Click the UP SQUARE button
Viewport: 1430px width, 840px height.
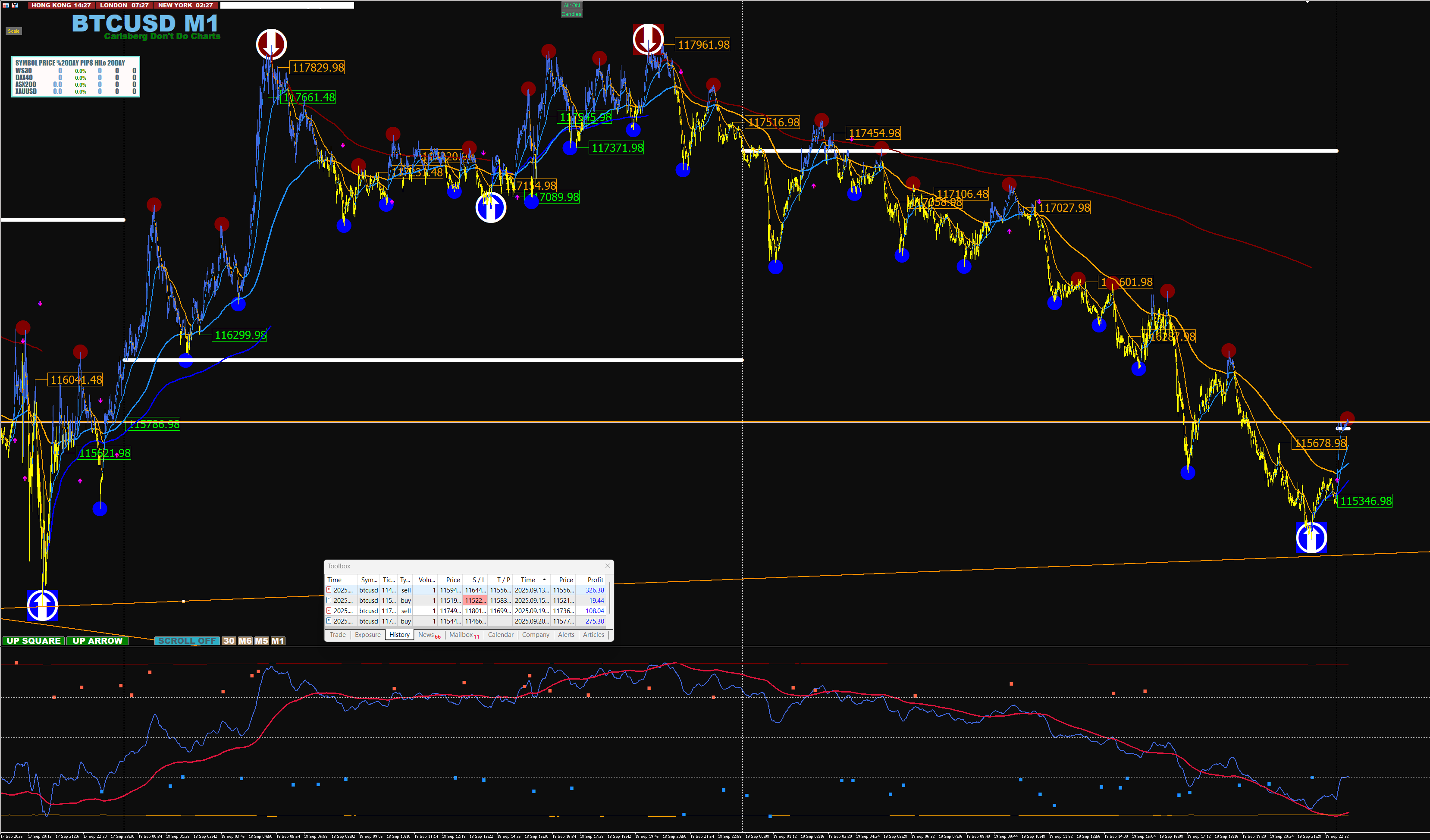pos(34,641)
